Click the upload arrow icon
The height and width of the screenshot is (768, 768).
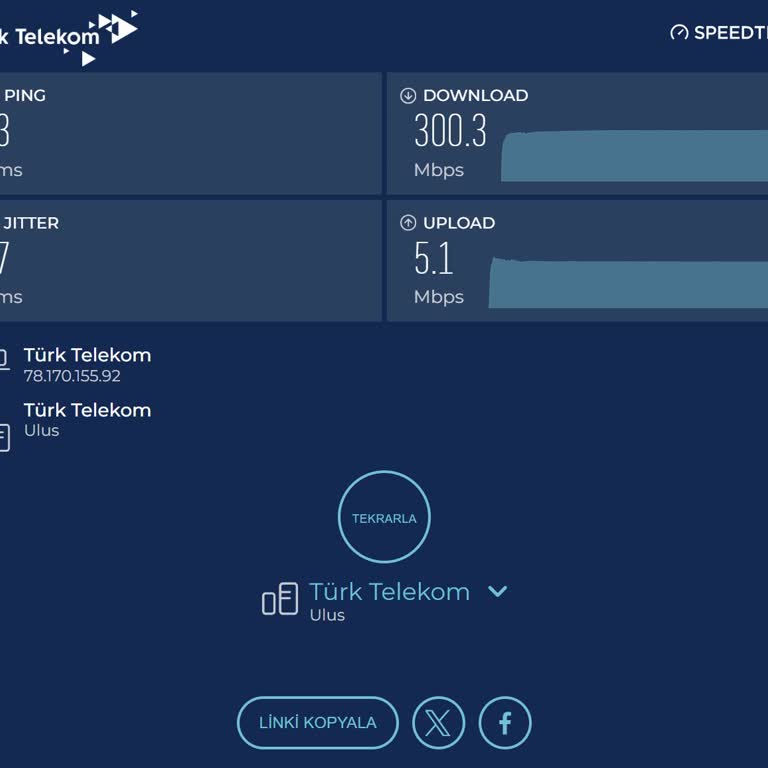pos(408,223)
